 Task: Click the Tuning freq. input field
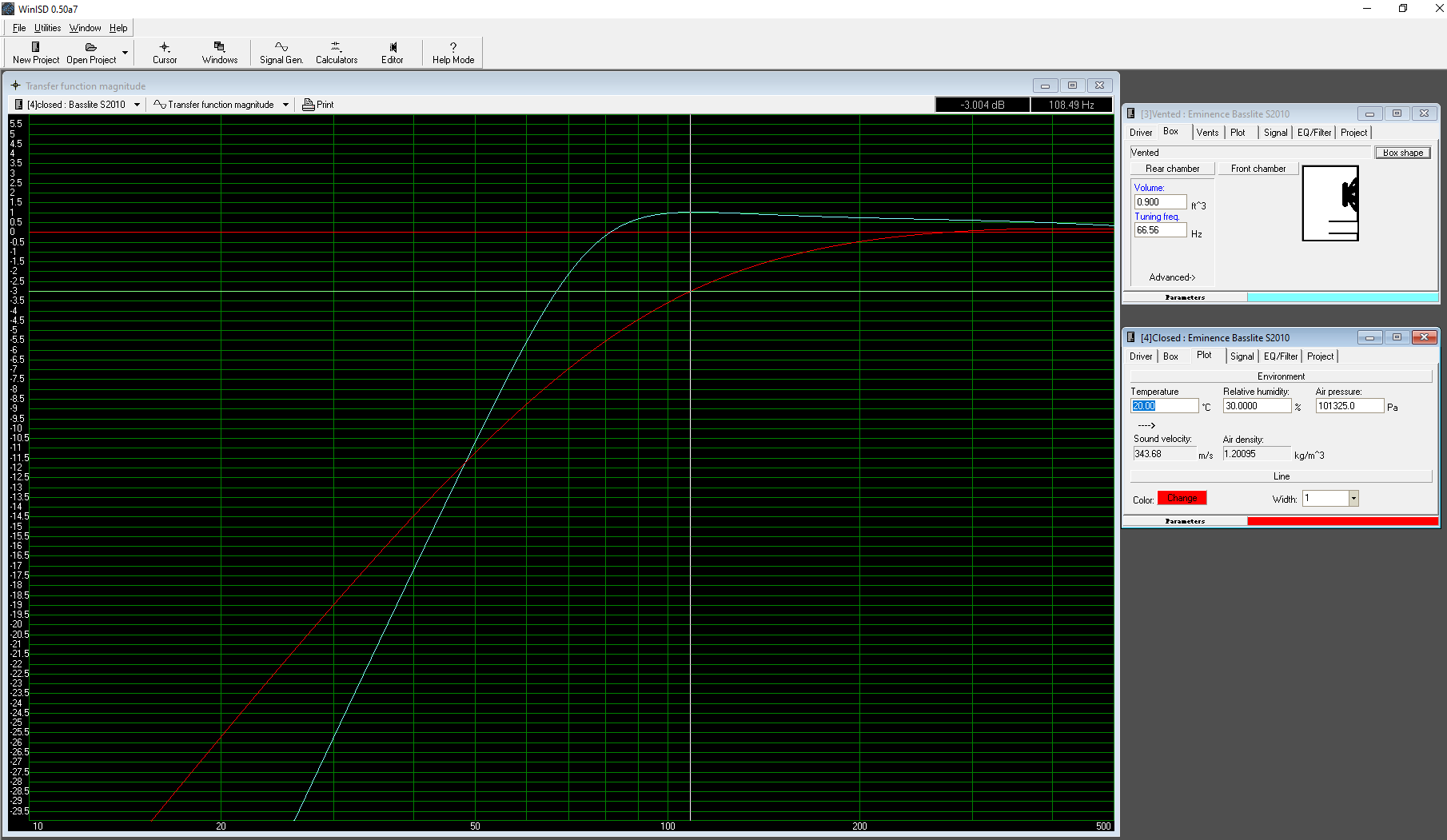pos(1160,230)
